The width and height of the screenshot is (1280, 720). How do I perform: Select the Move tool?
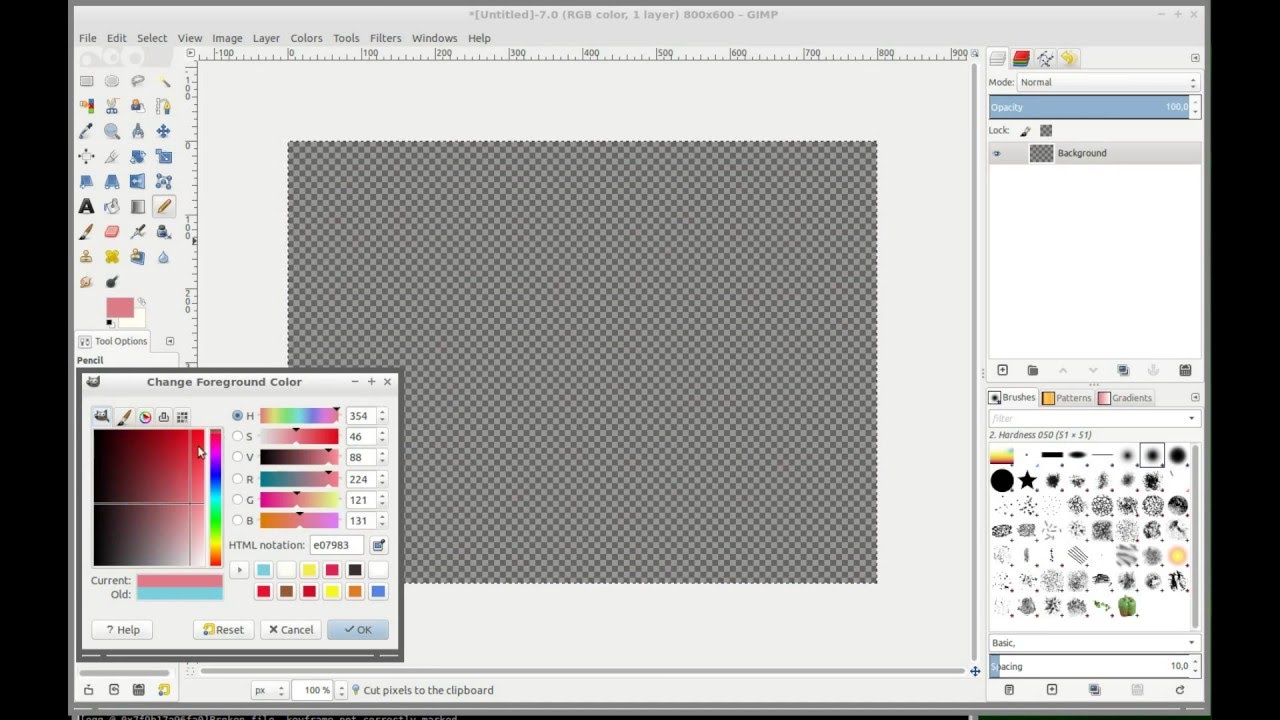(163, 131)
